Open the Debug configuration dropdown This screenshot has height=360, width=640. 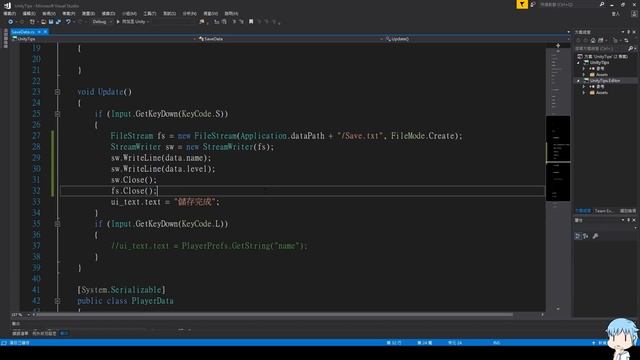(x=102, y=22)
